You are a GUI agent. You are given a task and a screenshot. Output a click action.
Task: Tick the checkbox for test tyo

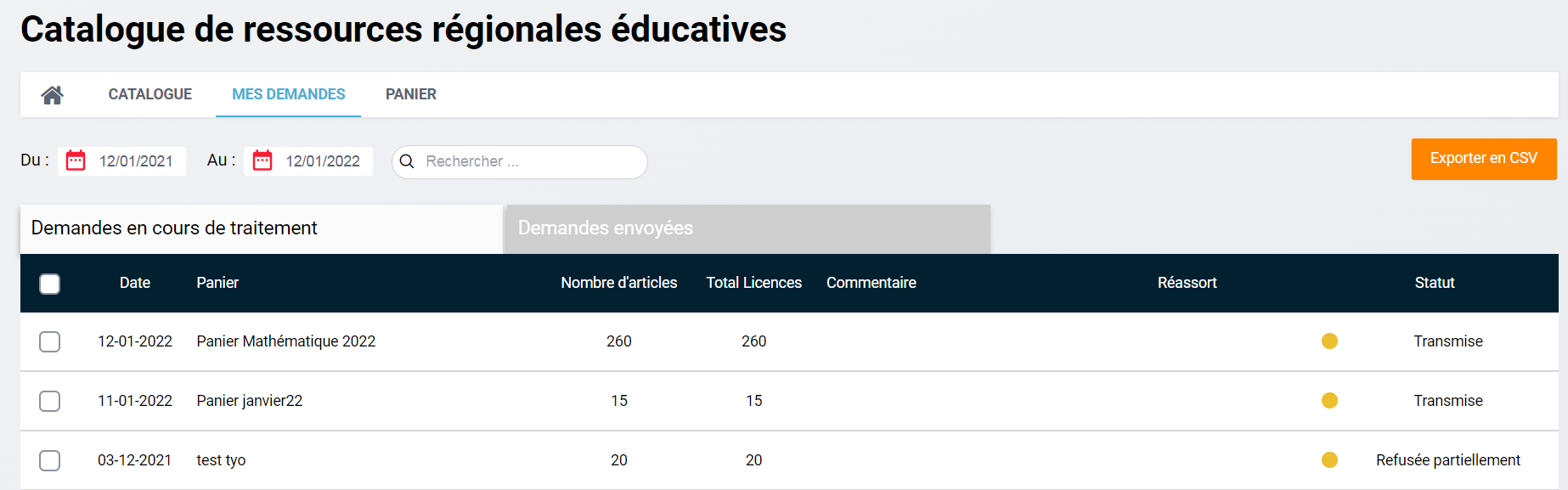pos(50,460)
